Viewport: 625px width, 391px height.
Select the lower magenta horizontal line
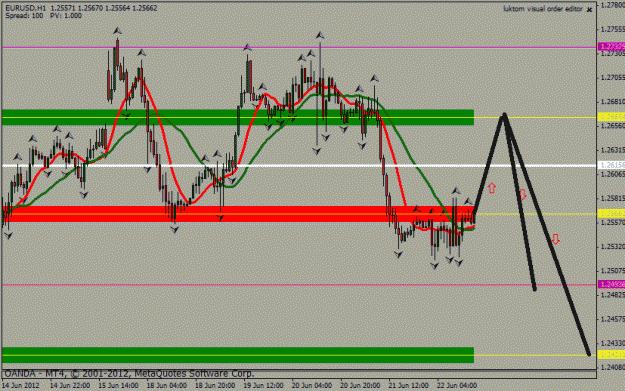[300, 285]
